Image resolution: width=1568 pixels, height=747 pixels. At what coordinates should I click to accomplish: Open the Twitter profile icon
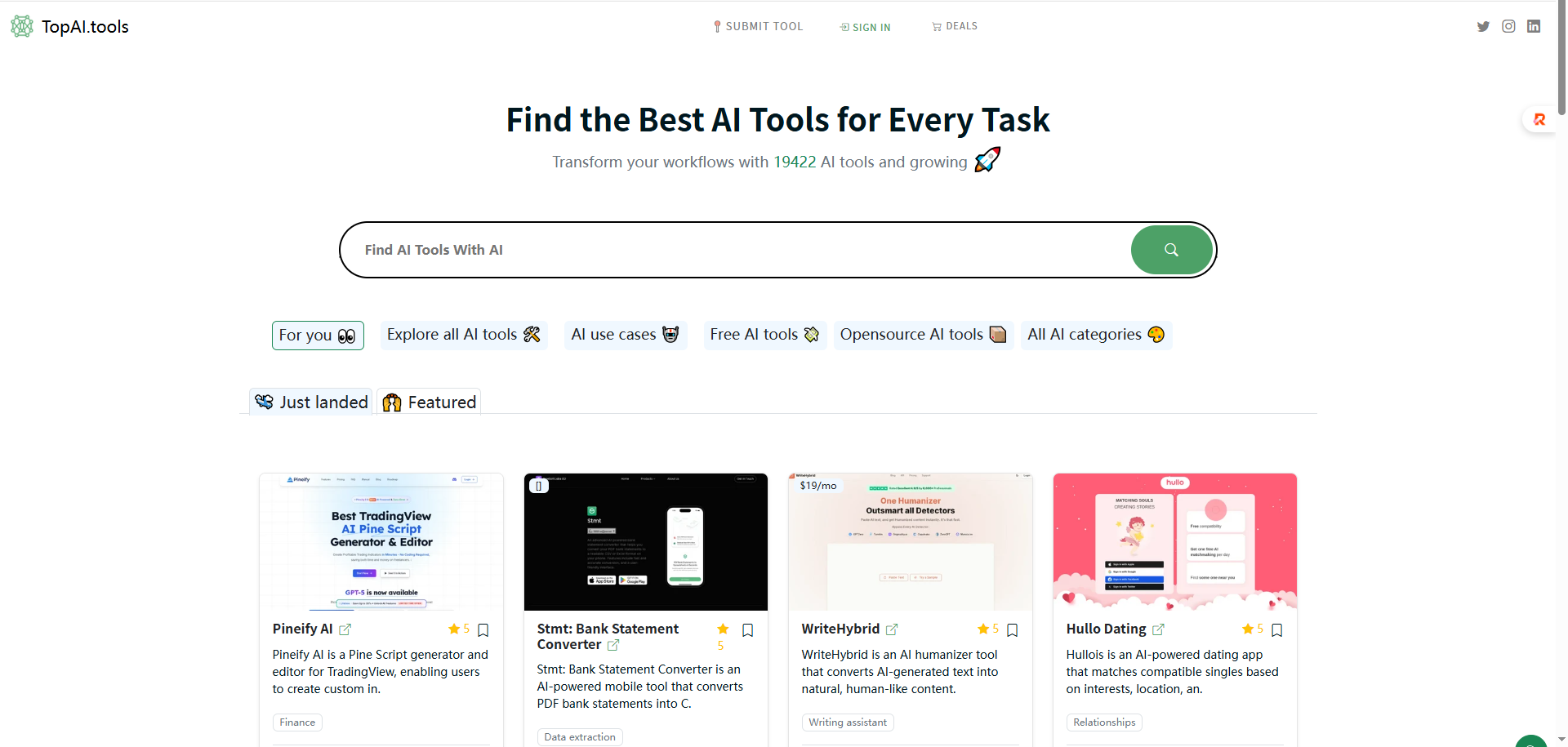pyautogui.click(x=1483, y=26)
